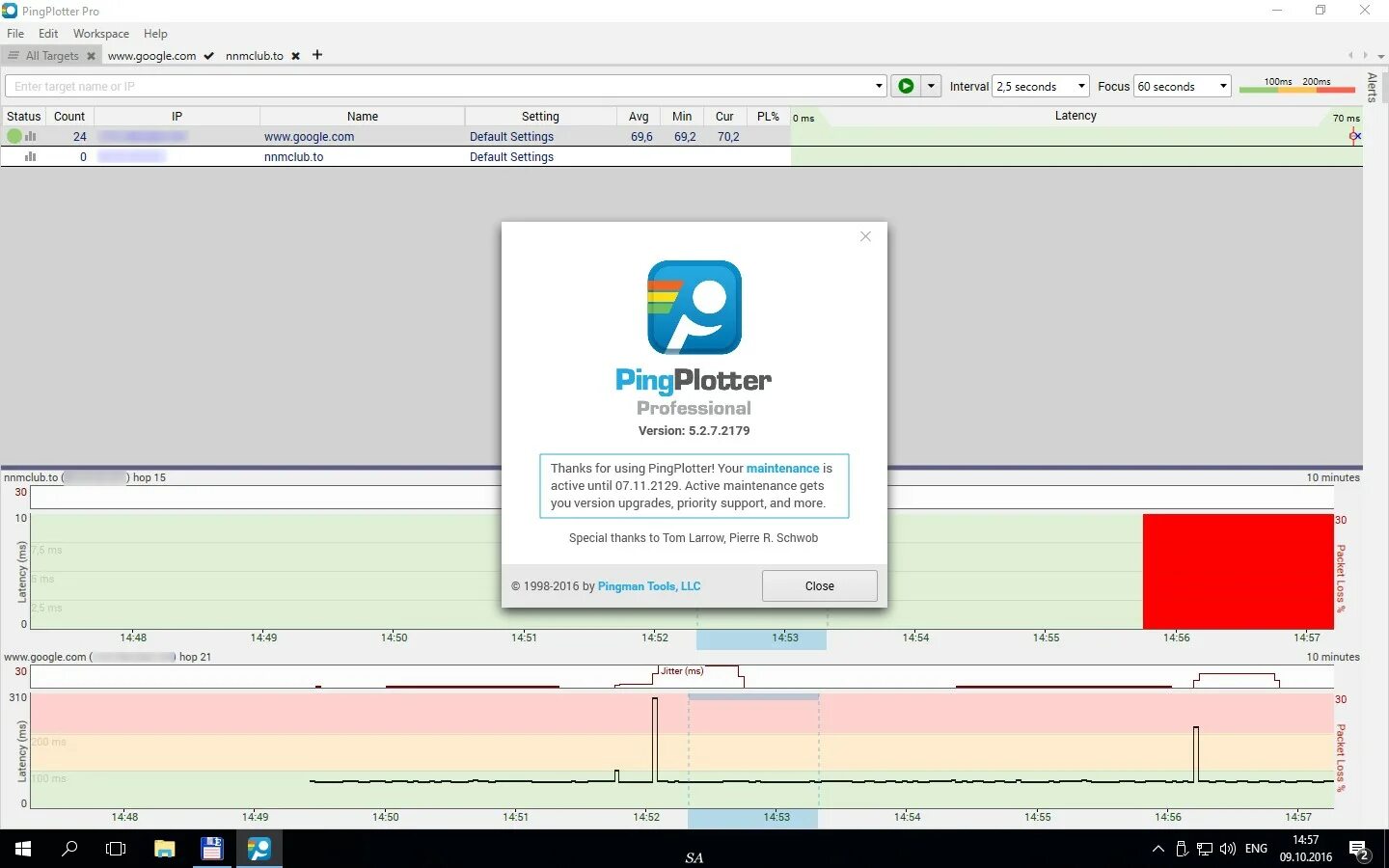The width and height of the screenshot is (1389, 868).
Task: Click Default Settings in the nnmclub.to row
Action: 511,156
